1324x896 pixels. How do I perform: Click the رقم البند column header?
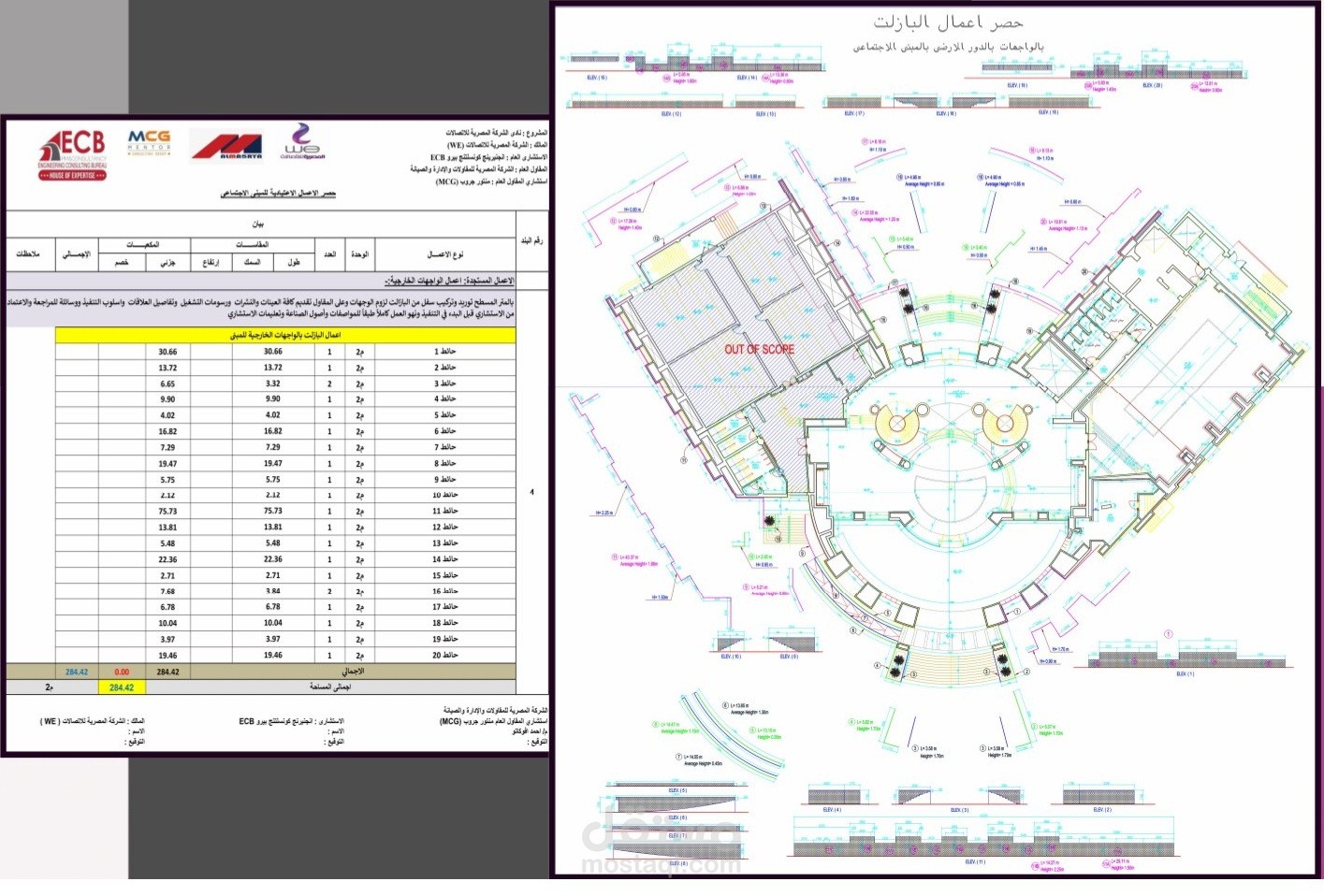[531, 240]
